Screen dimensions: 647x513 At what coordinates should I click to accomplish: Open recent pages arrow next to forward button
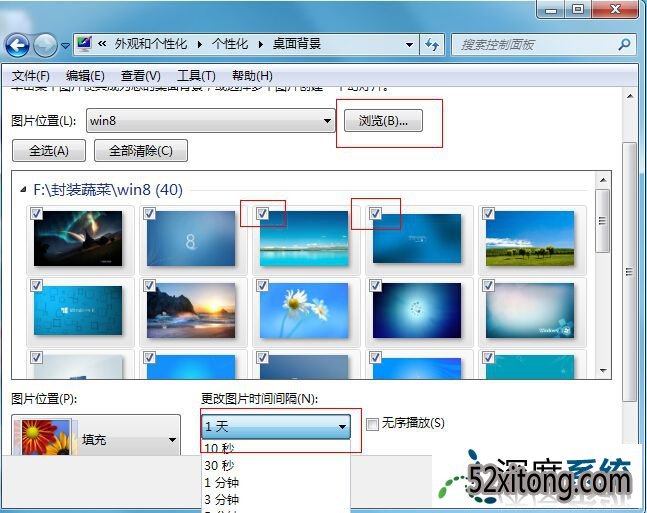[65, 45]
